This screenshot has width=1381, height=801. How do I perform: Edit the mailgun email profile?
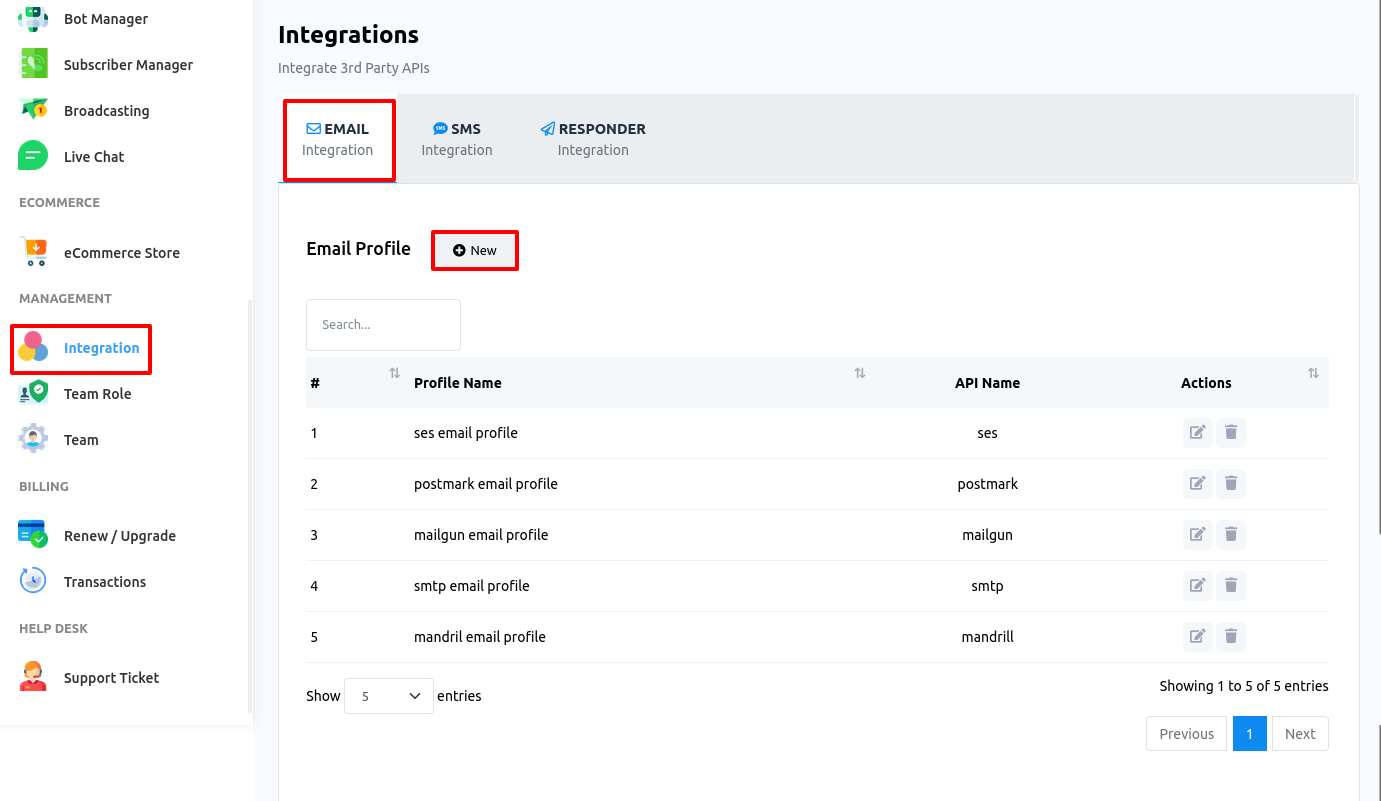(x=1197, y=534)
